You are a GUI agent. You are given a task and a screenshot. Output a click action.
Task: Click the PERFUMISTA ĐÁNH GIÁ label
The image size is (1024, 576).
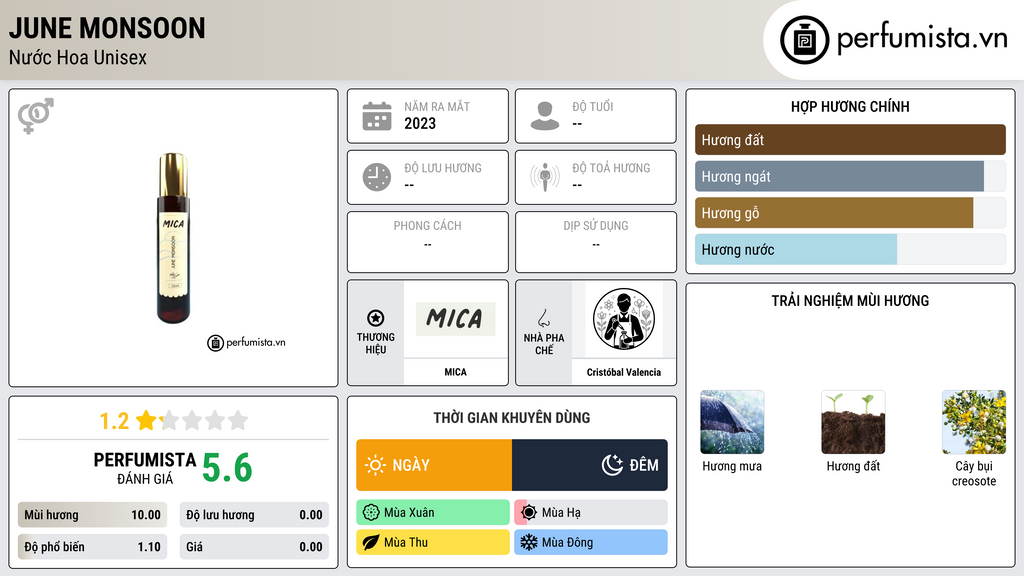145,468
